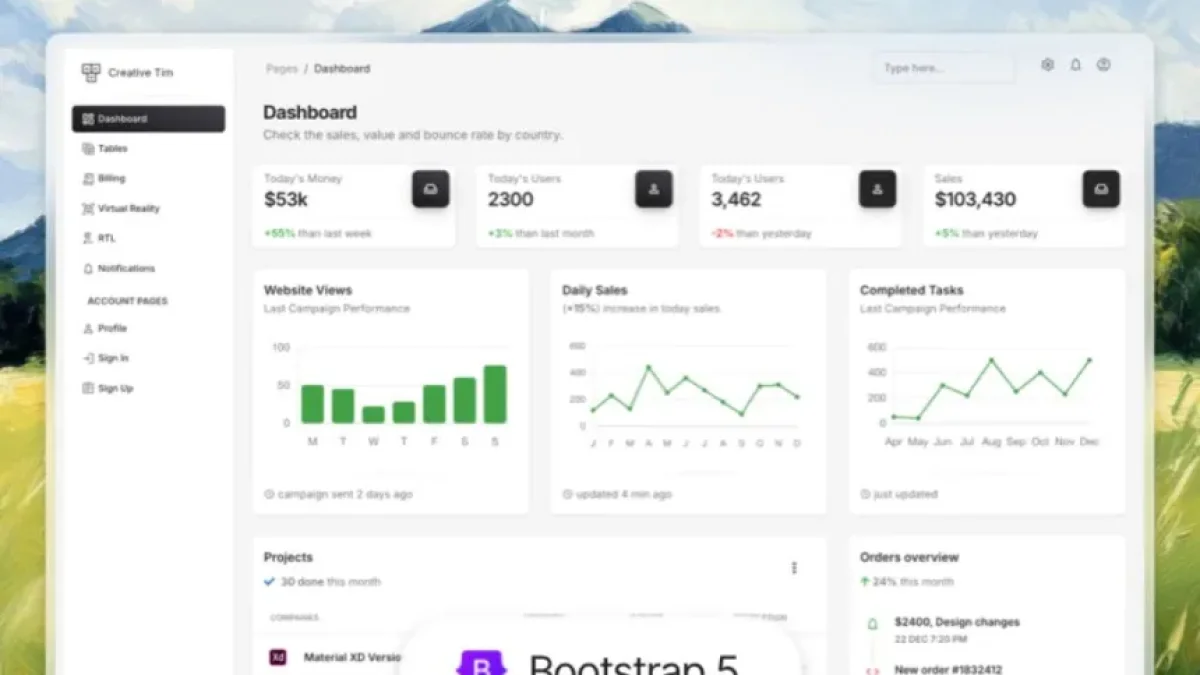Click the Sales $103,430 card icon
The image size is (1200, 675).
(x=1102, y=189)
